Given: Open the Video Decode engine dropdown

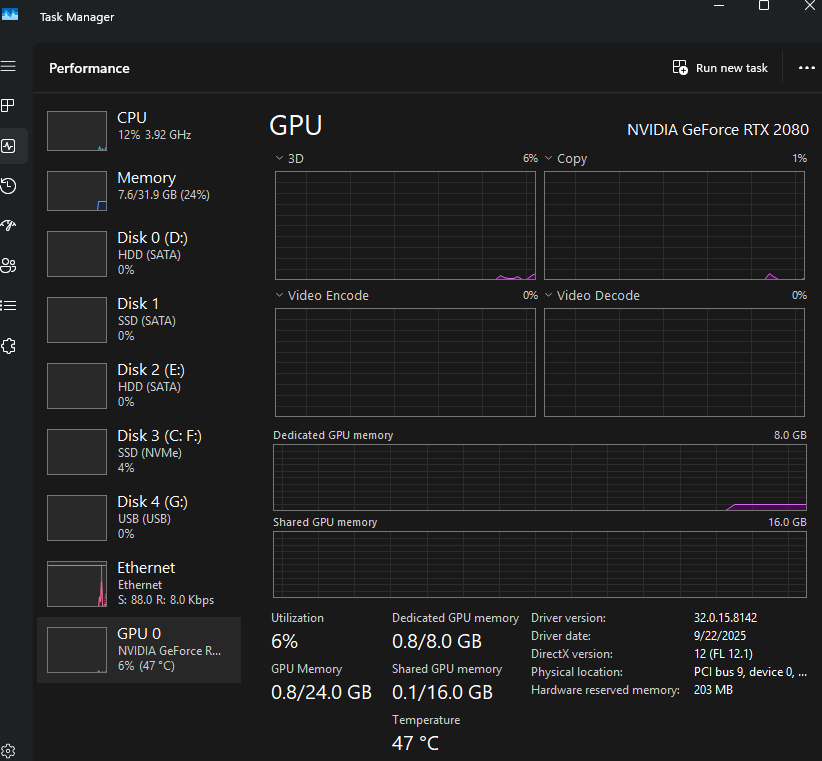Looking at the screenshot, I should (x=548, y=296).
